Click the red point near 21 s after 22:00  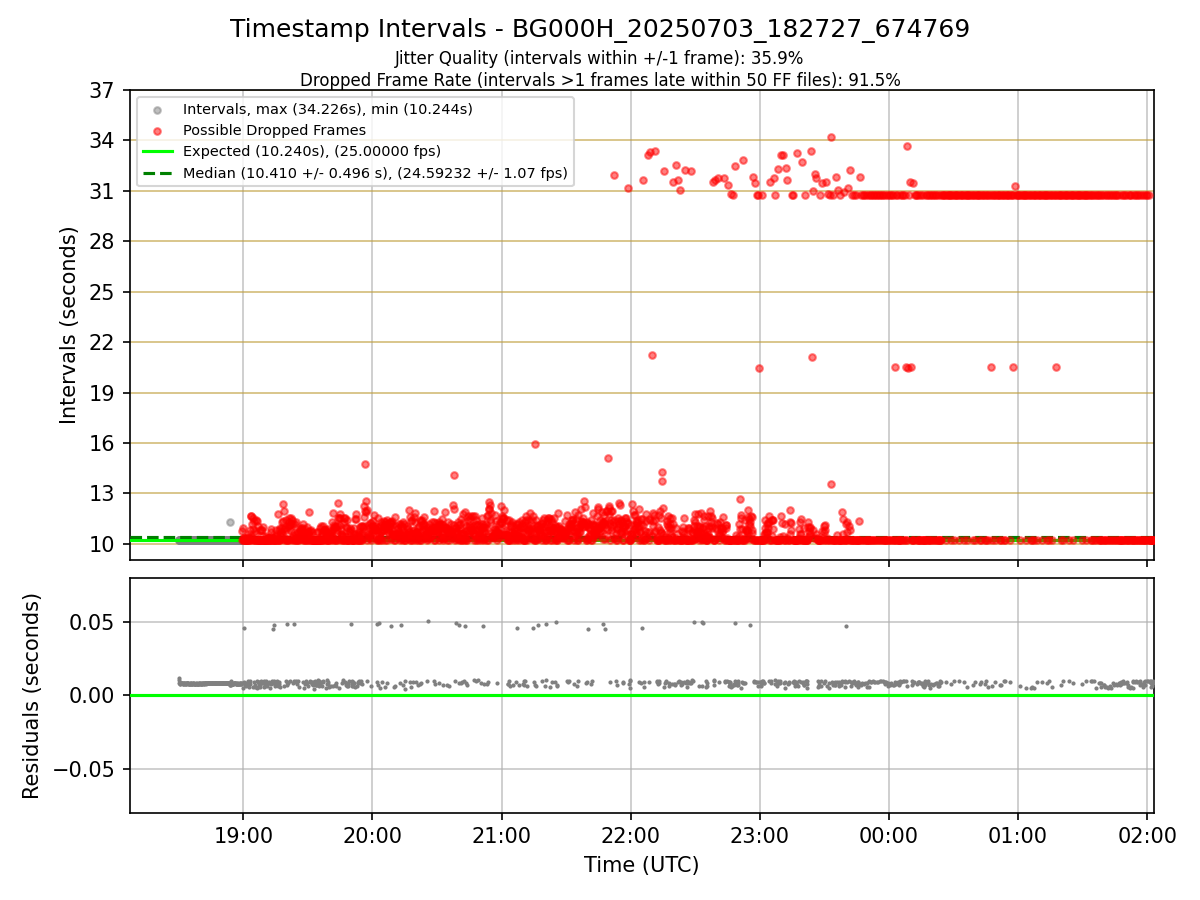[x=652, y=355]
